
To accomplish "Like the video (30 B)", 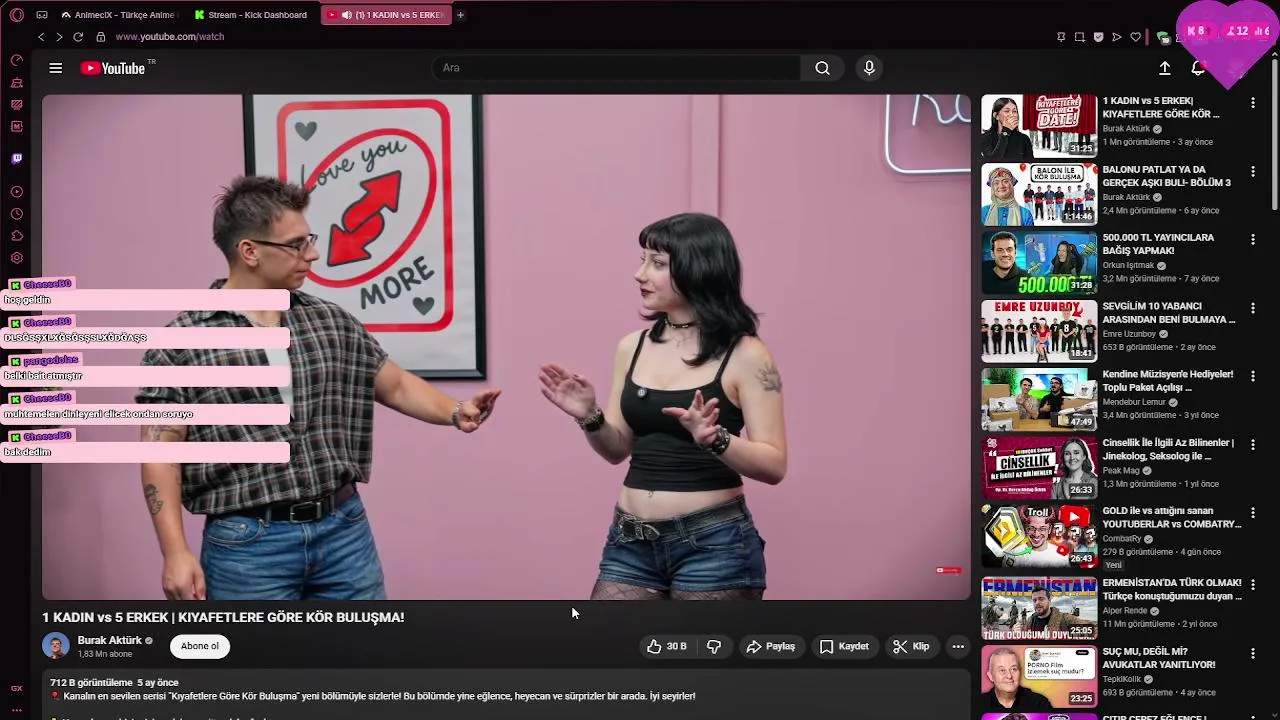I will coord(666,647).
